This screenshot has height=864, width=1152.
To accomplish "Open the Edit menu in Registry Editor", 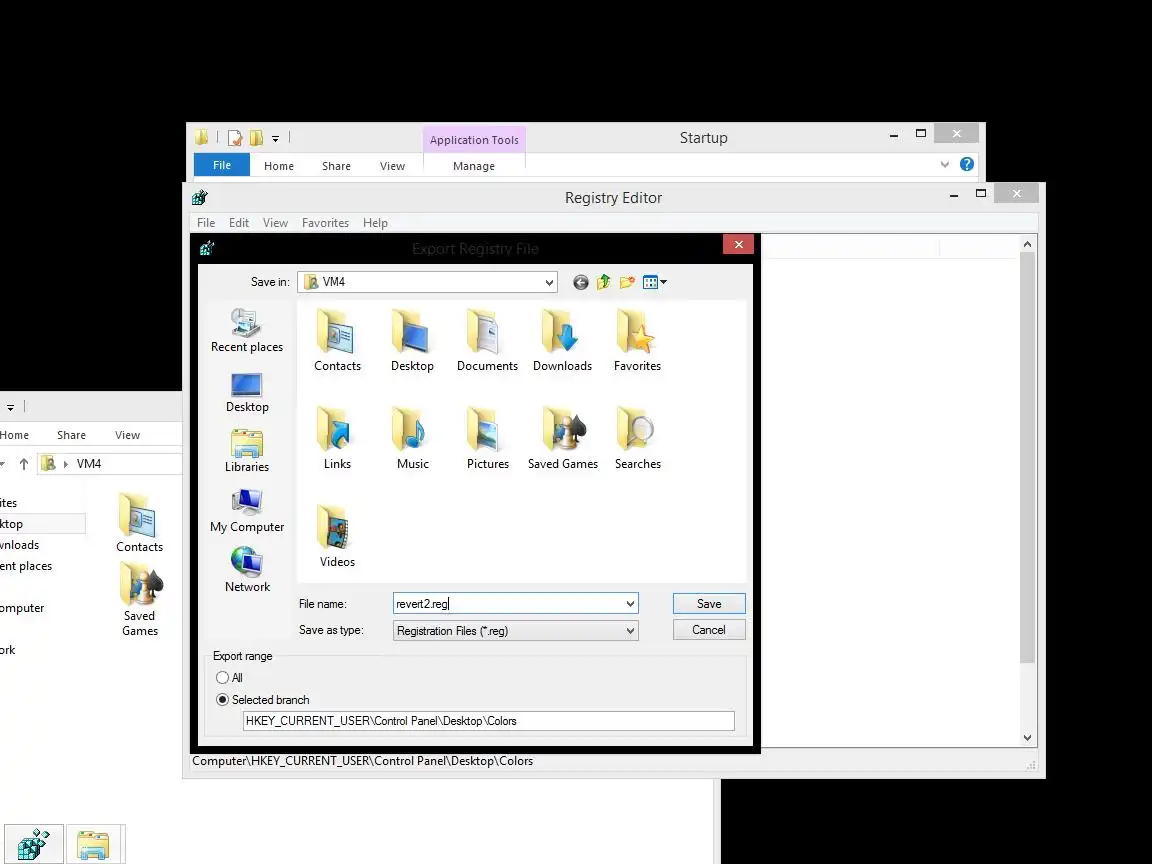I will [x=239, y=223].
